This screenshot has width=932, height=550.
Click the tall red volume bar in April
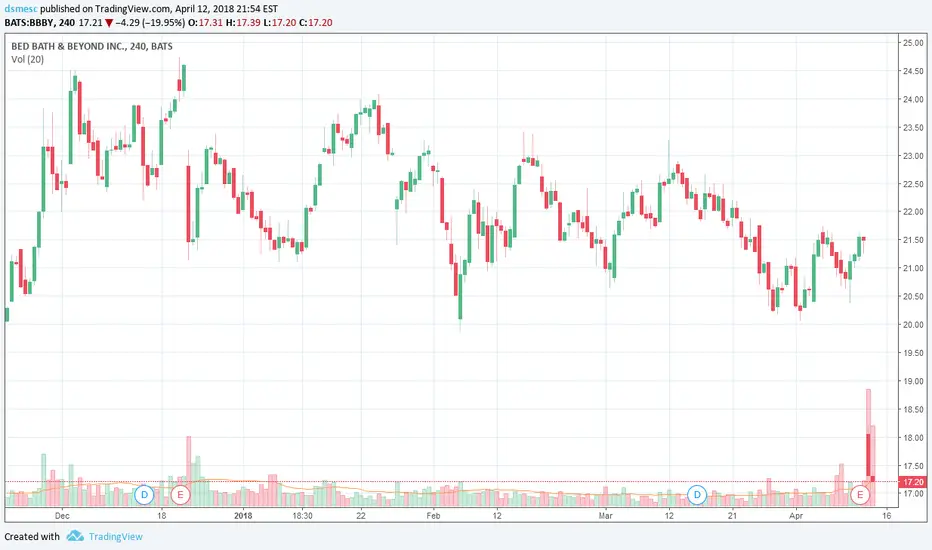point(868,447)
